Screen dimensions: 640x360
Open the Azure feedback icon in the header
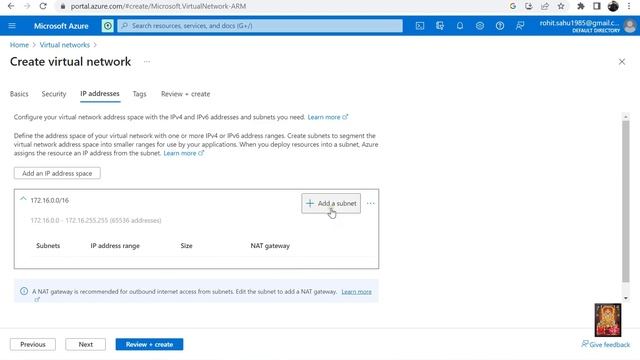pos(520,26)
